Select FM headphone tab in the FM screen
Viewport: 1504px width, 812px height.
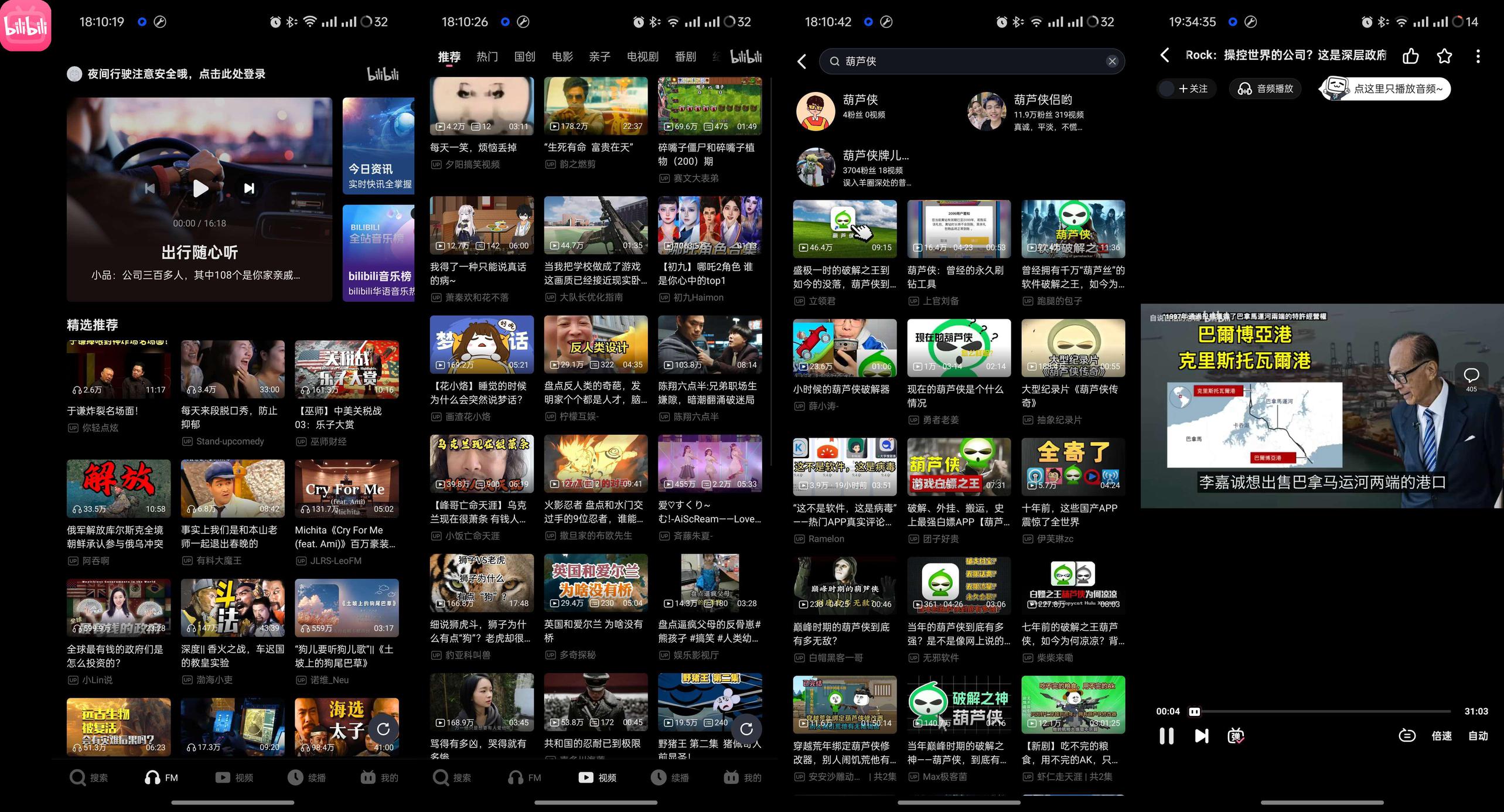pos(161,777)
